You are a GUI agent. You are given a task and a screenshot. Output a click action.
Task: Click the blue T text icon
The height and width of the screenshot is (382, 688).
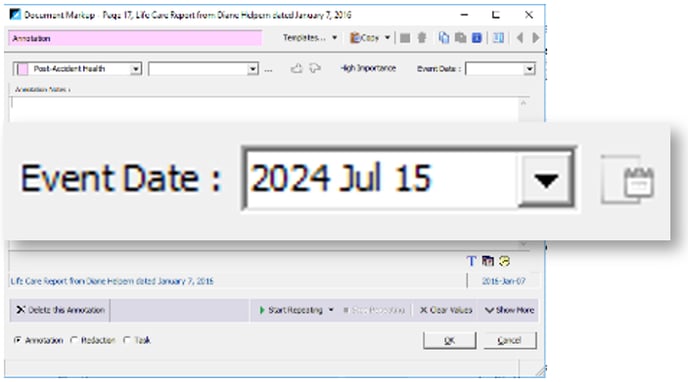pos(471,261)
